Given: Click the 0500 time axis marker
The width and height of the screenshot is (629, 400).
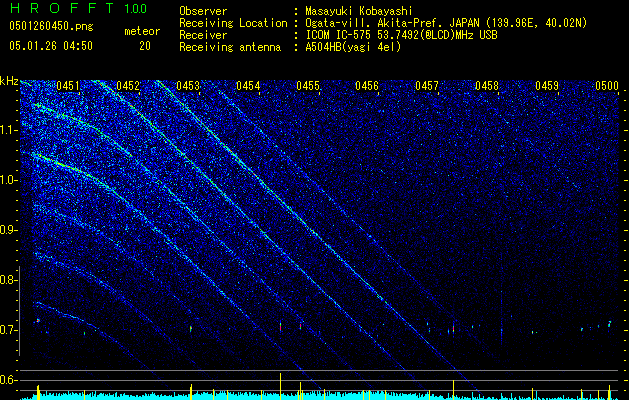Looking at the screenshot, I should click(x=607, y=86).
